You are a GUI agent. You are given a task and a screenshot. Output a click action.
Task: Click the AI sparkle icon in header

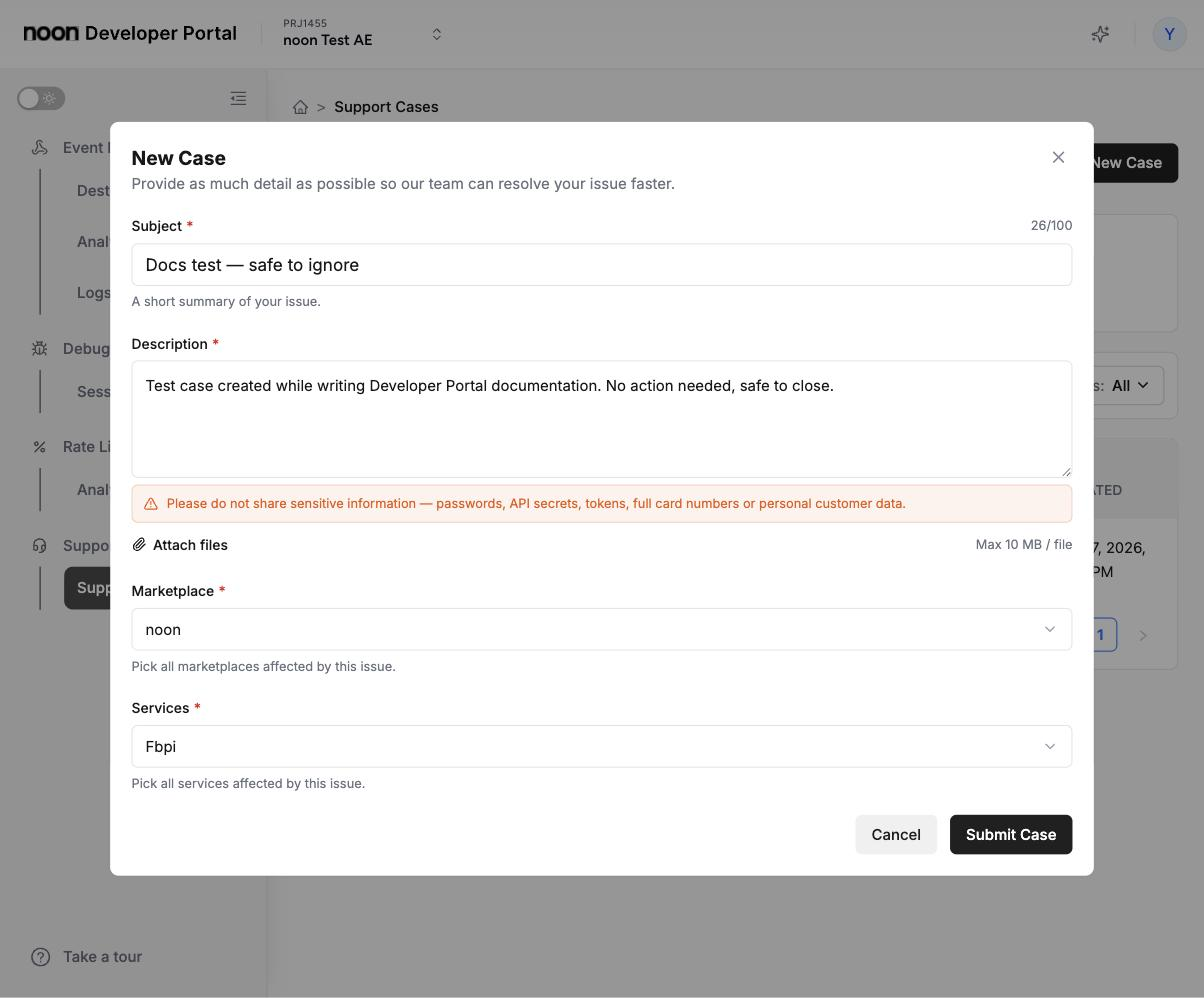click(1100, 34)
